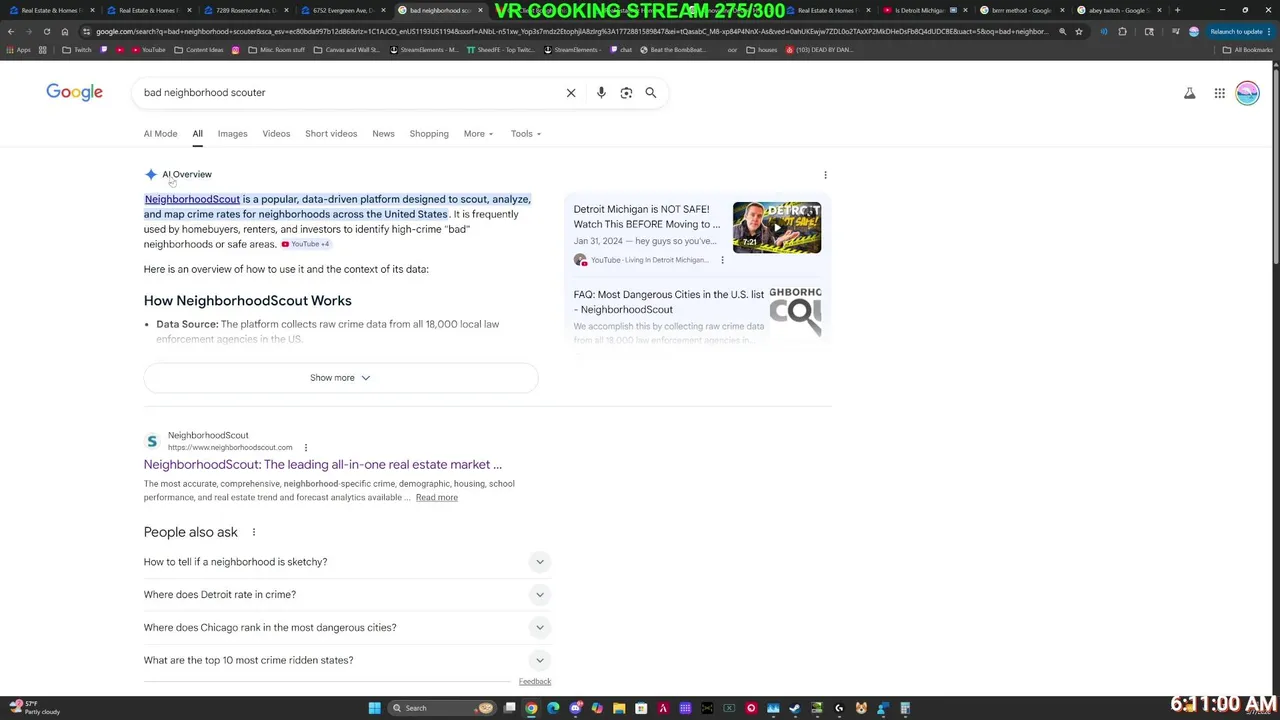Clear the search query with the X
The height and width of the screenshot is (720, 1280).
[571, 93]
